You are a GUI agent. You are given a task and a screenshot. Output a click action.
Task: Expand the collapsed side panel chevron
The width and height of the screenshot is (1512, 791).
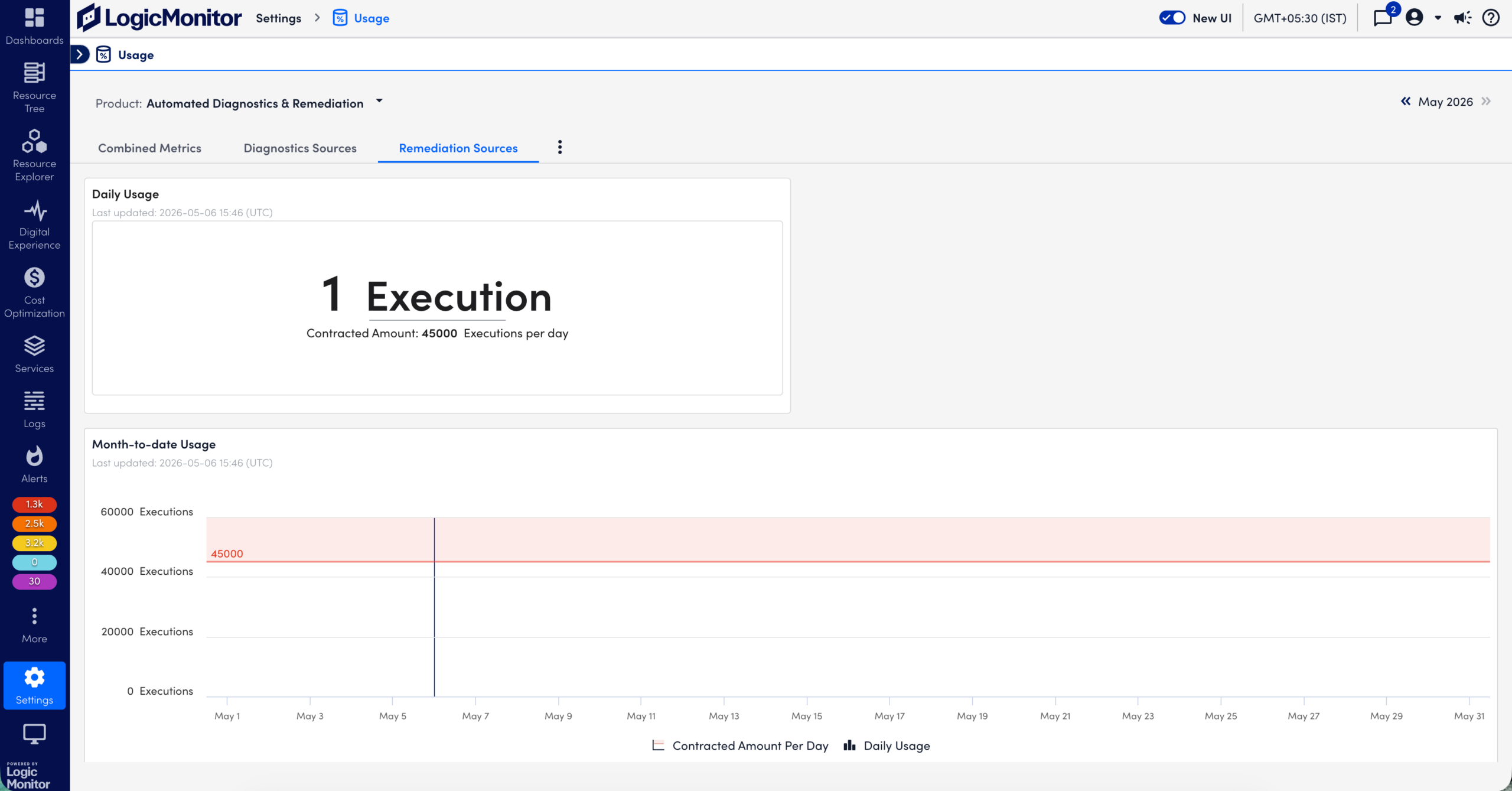(80, 54)
